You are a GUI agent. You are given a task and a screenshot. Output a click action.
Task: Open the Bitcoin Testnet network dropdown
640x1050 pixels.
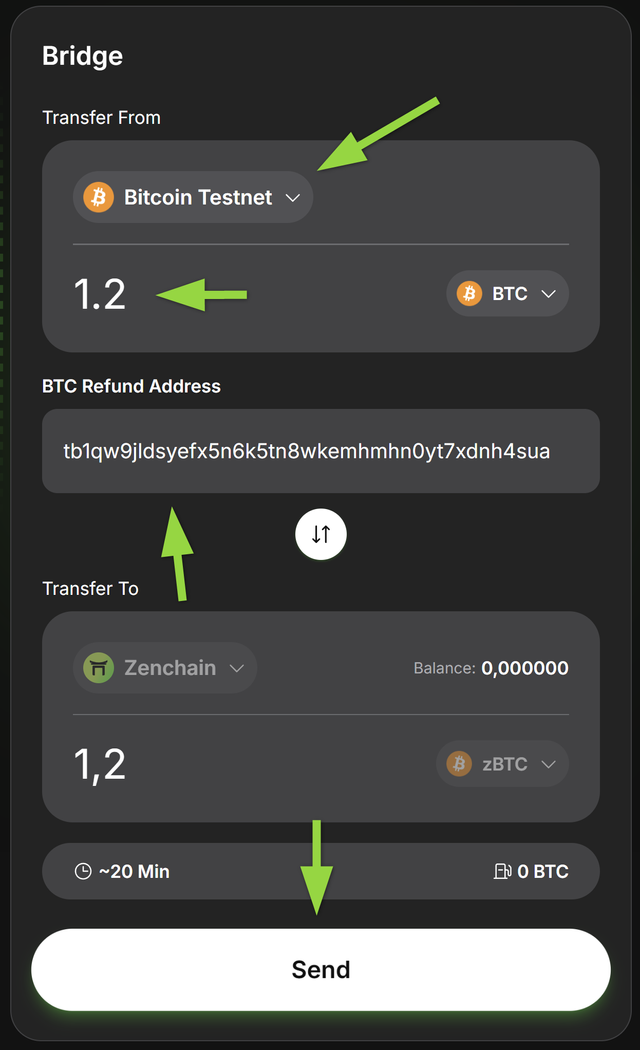click(292, 197)
